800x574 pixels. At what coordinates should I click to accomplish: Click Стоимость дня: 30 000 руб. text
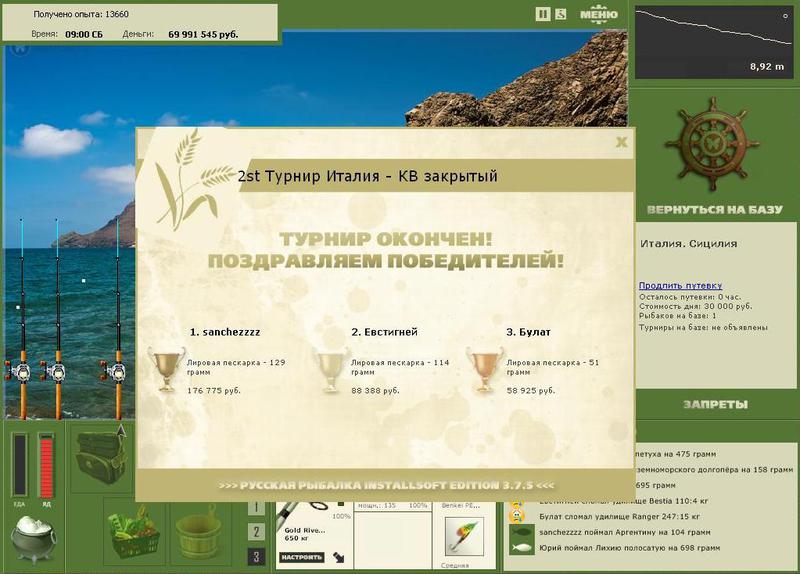(x=695, y=307)
